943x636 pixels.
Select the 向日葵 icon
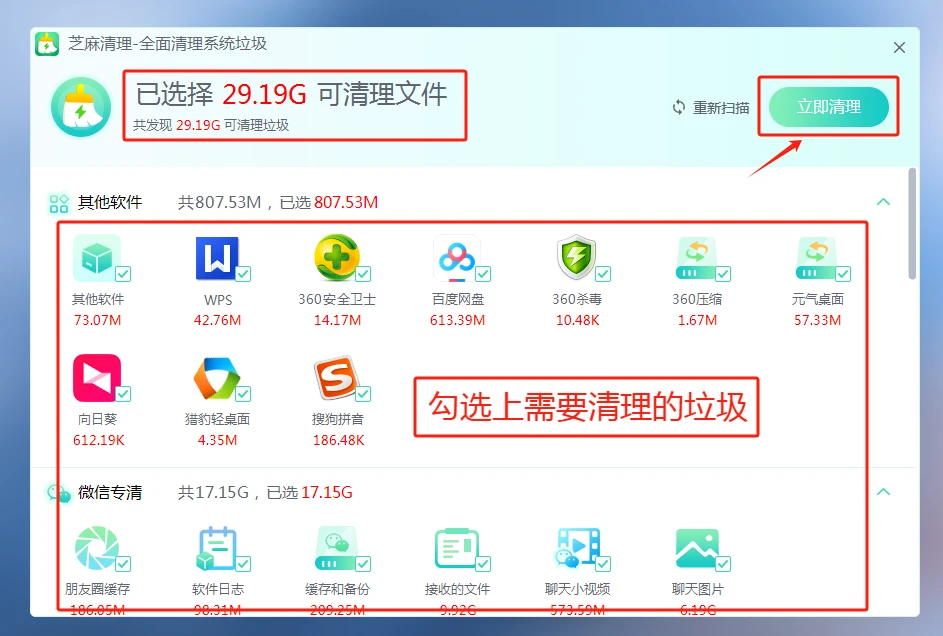coord(97,378)
